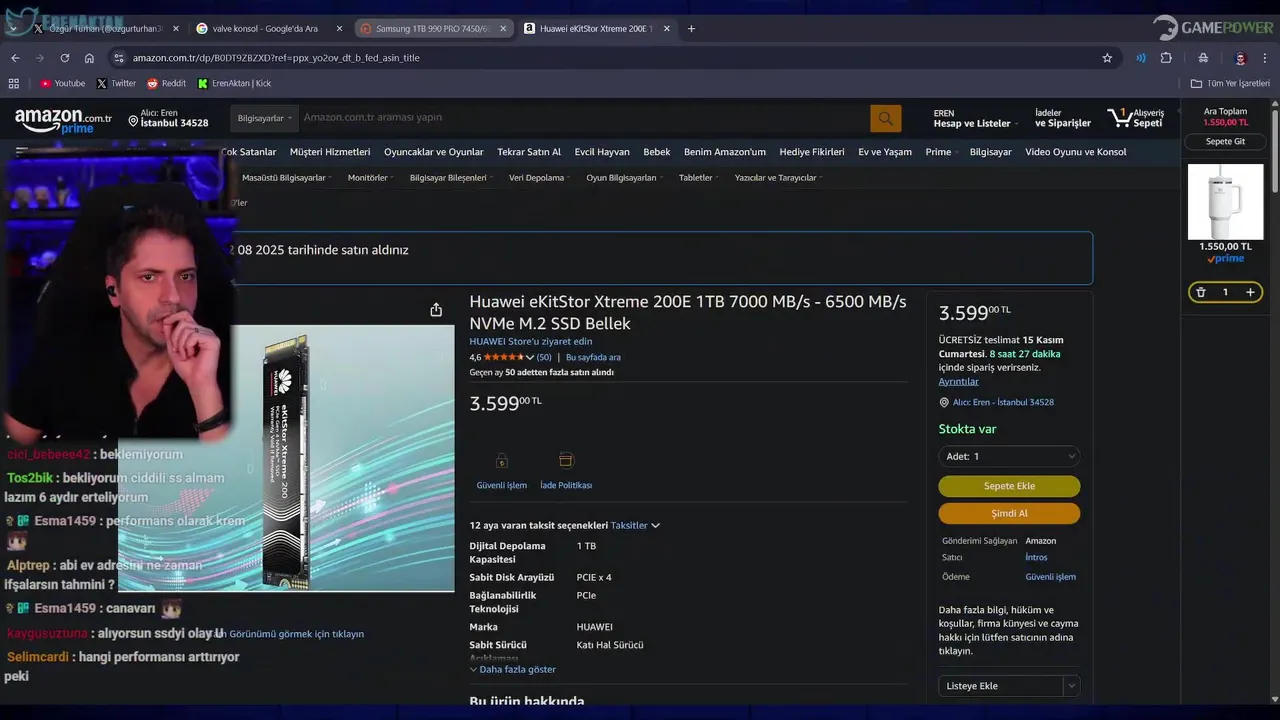Open the apps grid in bookmarks bar

click(x=14, y=83)
